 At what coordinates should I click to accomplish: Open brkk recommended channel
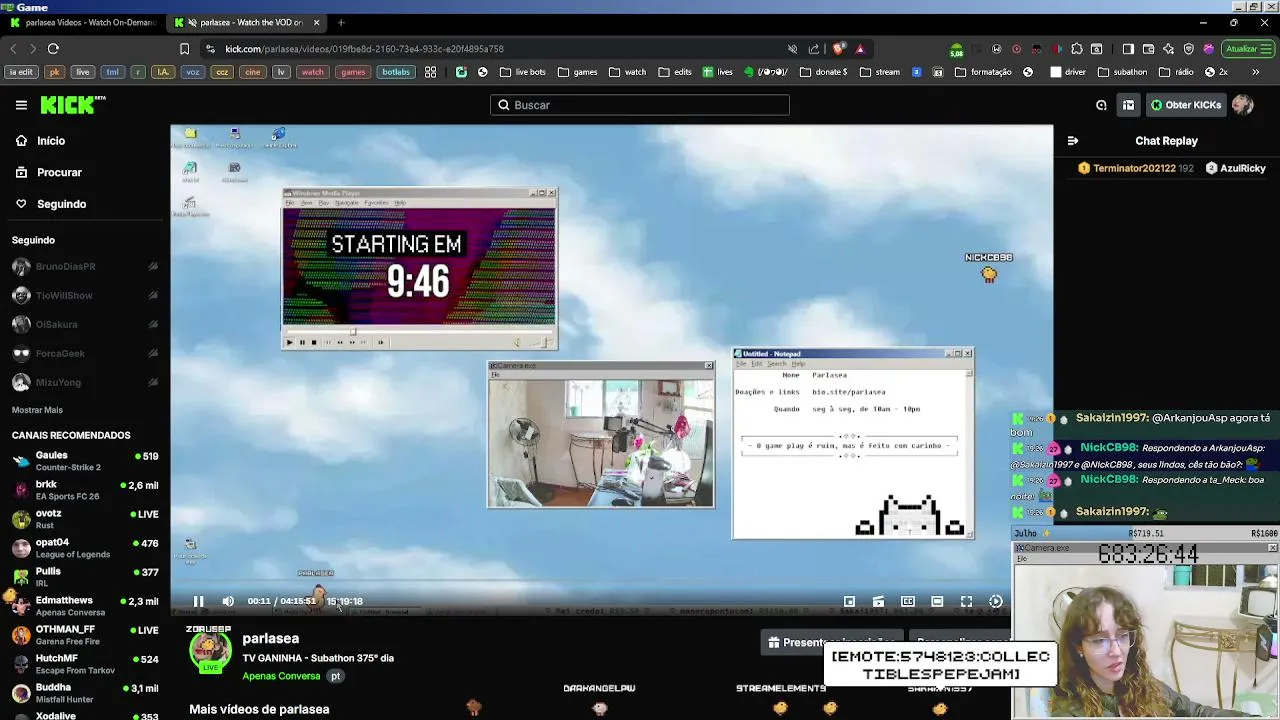coord(84,490)
